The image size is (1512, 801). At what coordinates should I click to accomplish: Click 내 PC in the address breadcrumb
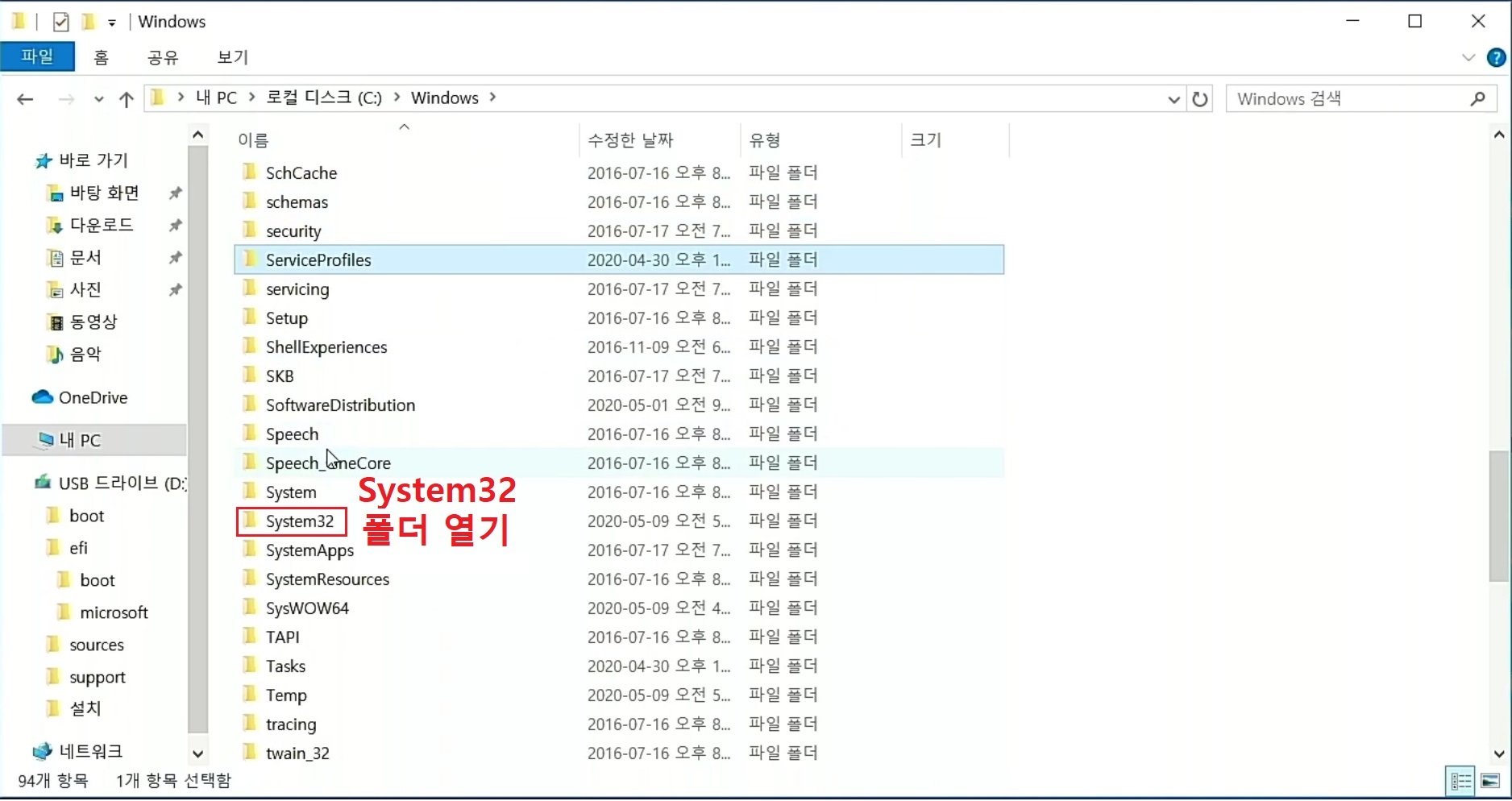[x=216, y=98]
